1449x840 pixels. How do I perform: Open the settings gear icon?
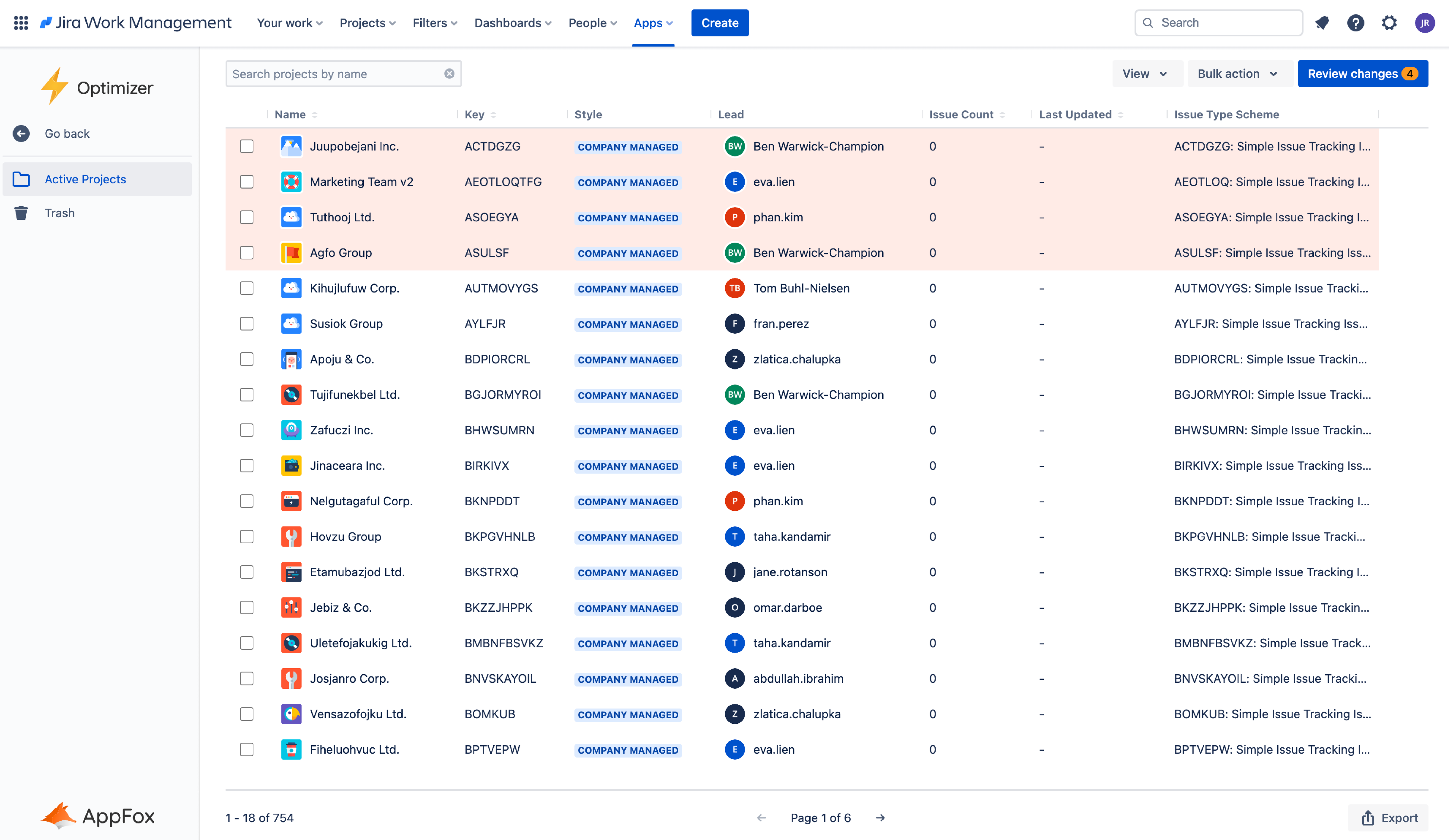point(1389,23)
